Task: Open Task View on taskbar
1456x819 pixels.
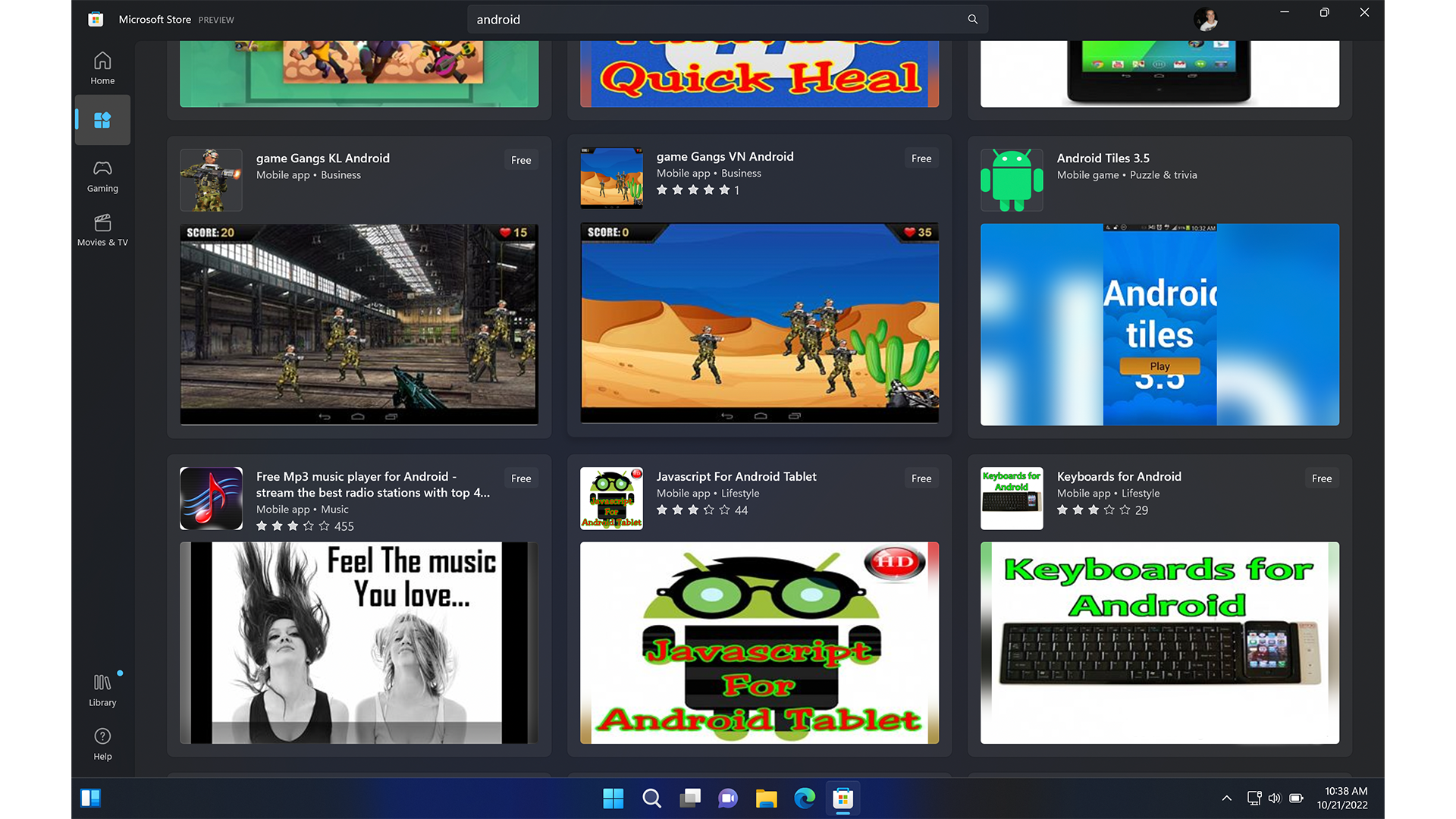Action: click(690, 799)
